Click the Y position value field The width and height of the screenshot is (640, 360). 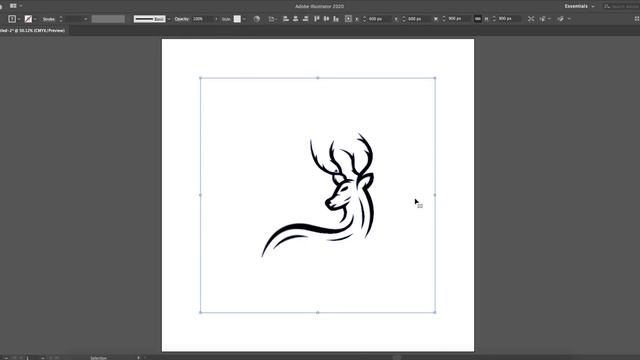pos(418,19)
